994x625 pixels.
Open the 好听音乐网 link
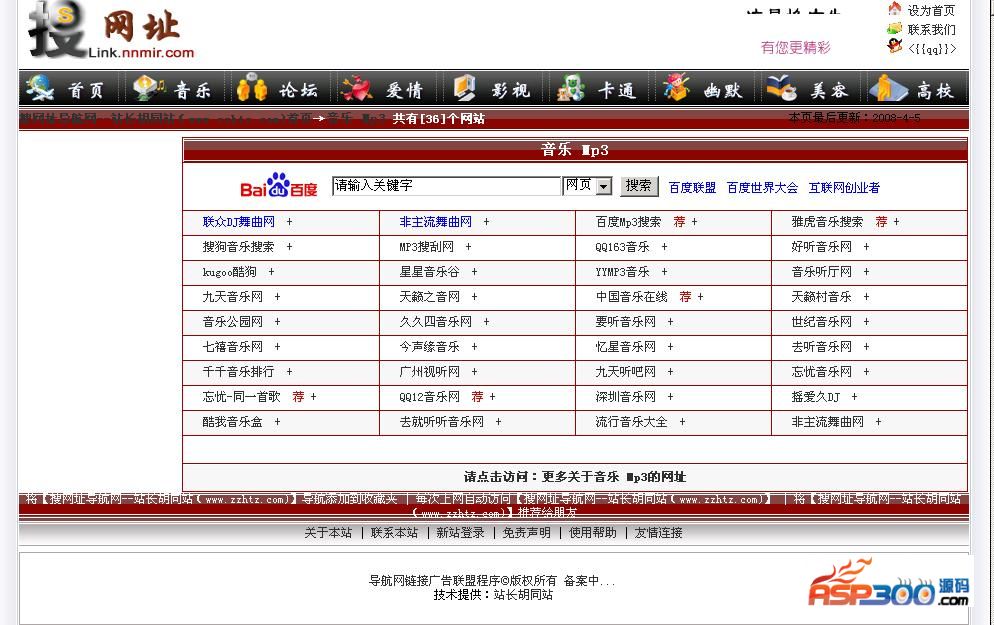822,247
